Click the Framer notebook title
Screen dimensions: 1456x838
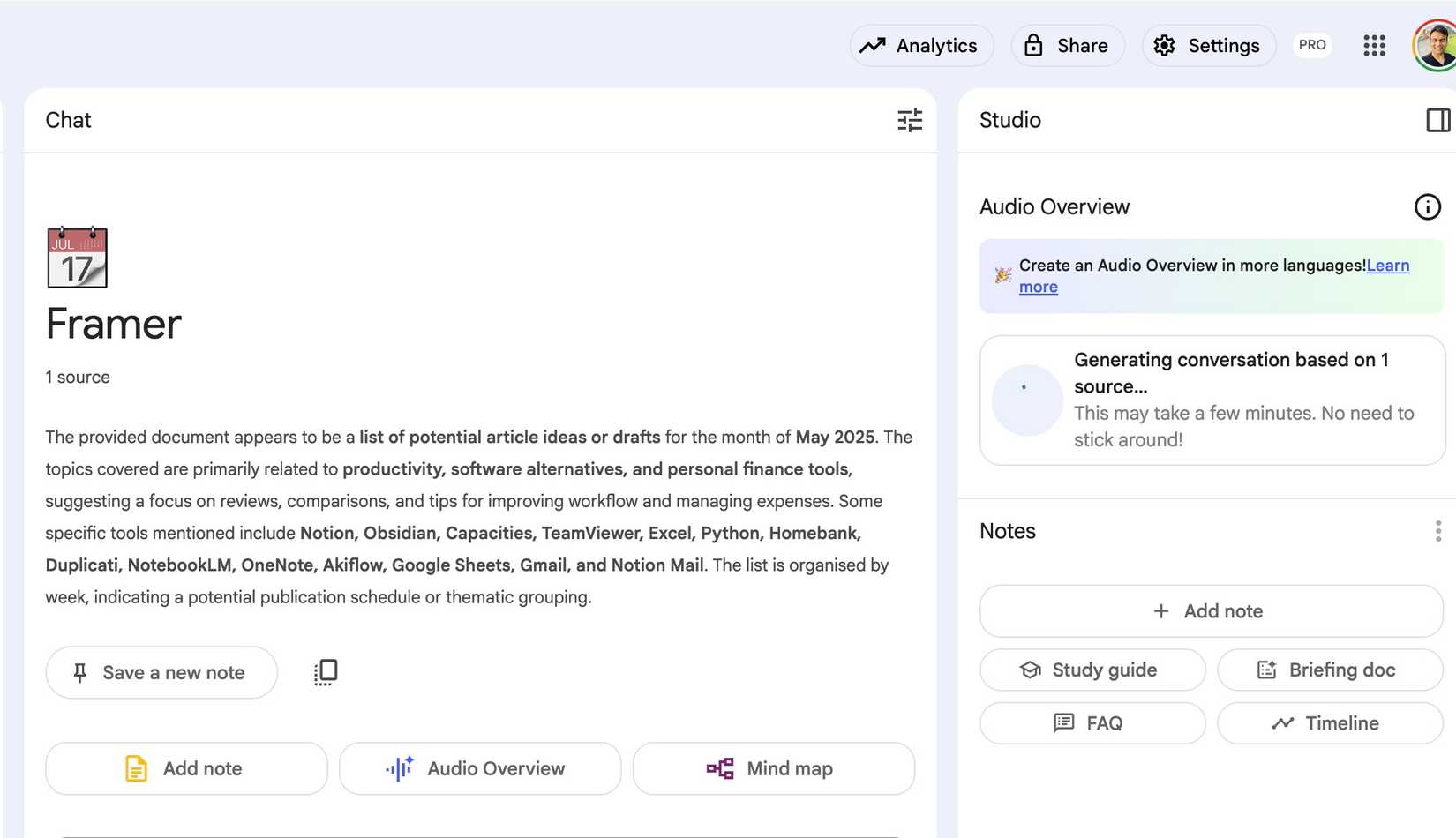(113, 324)
